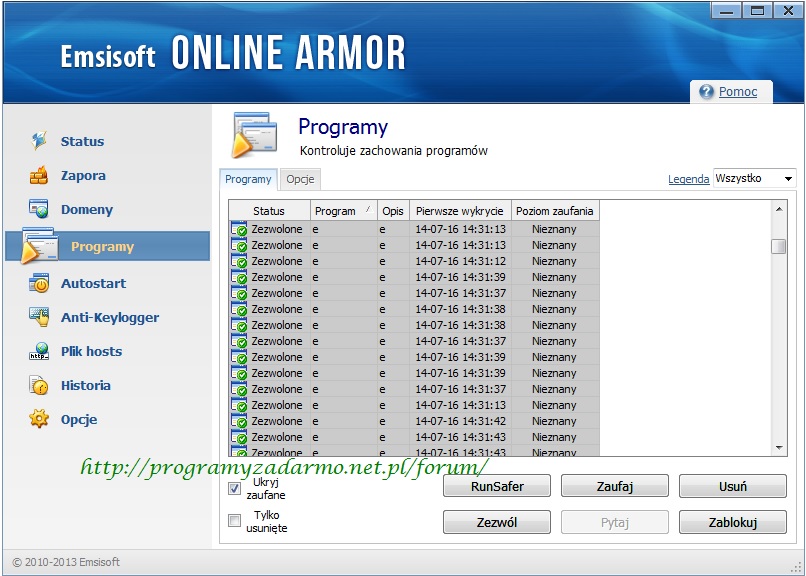Screen dimensions: 806x576
Task: Open the Opcje gear icon in sidebar
Action: click(x=39, y=420)
